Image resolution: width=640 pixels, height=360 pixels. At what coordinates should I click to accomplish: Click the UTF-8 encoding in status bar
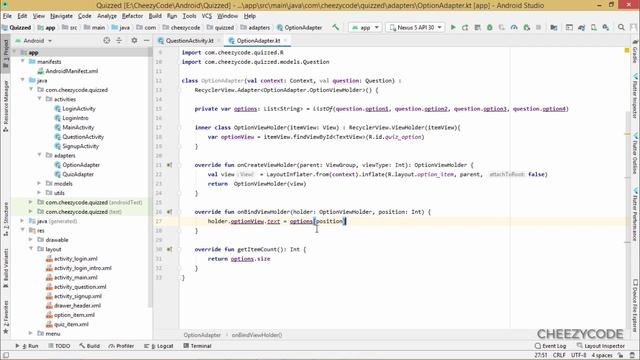pyautogui.click(x=579, y=355)
